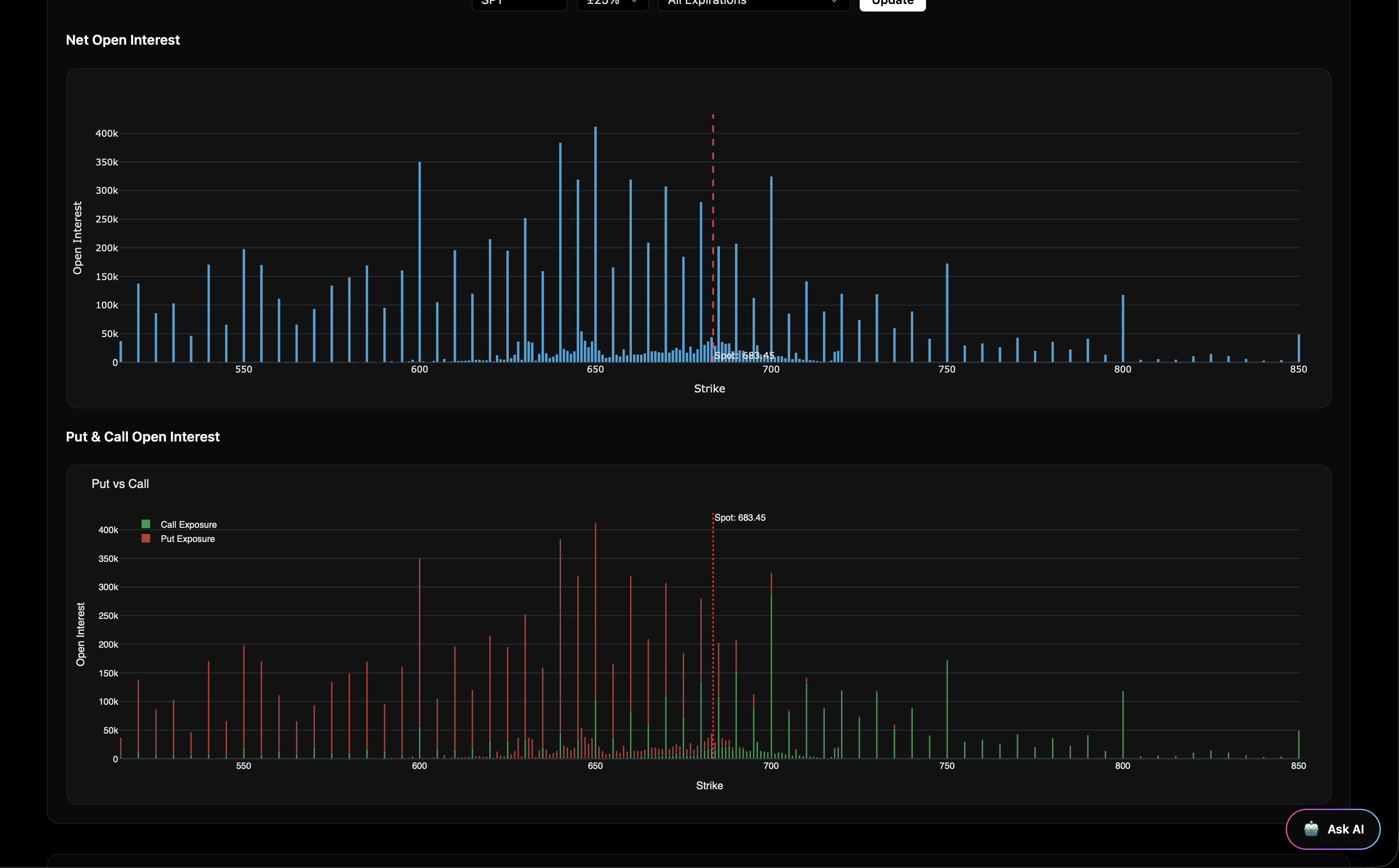The height and width of the screenshot is (868, 1399).
Task: Open the Ask AI assistant
Action: pos(1333,828)
